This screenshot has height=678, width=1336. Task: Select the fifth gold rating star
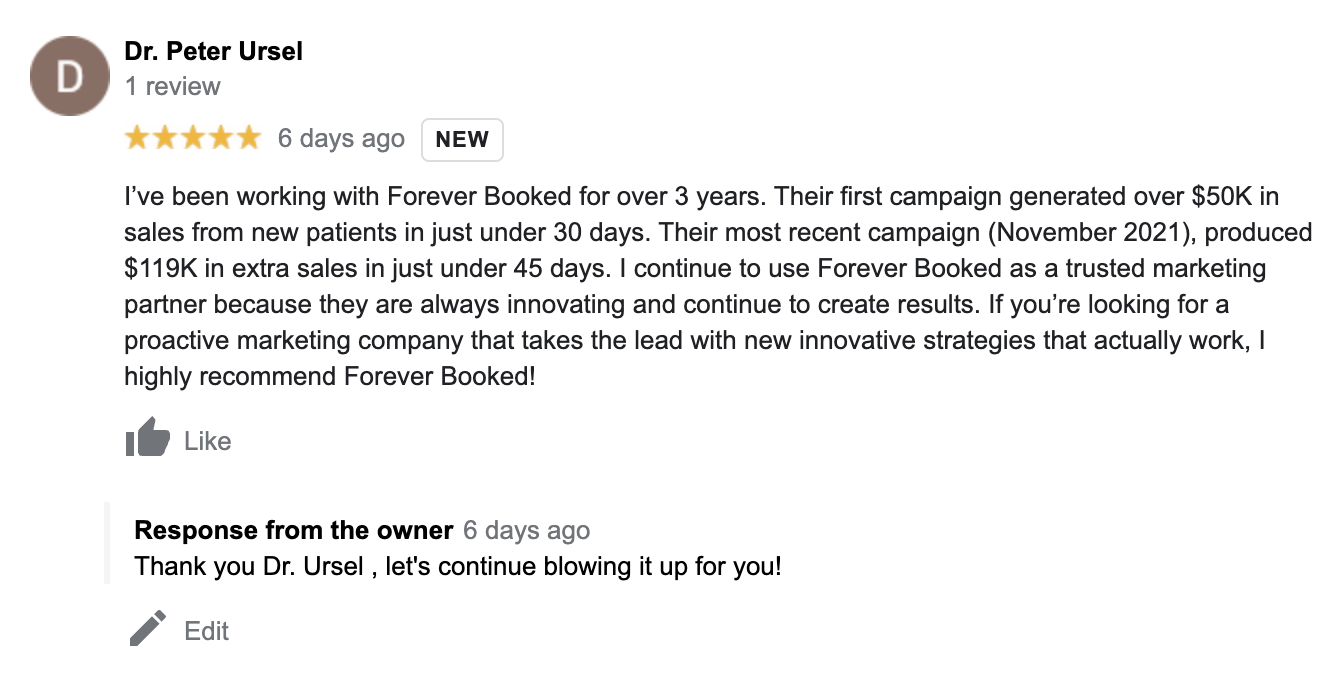point(248,138)
